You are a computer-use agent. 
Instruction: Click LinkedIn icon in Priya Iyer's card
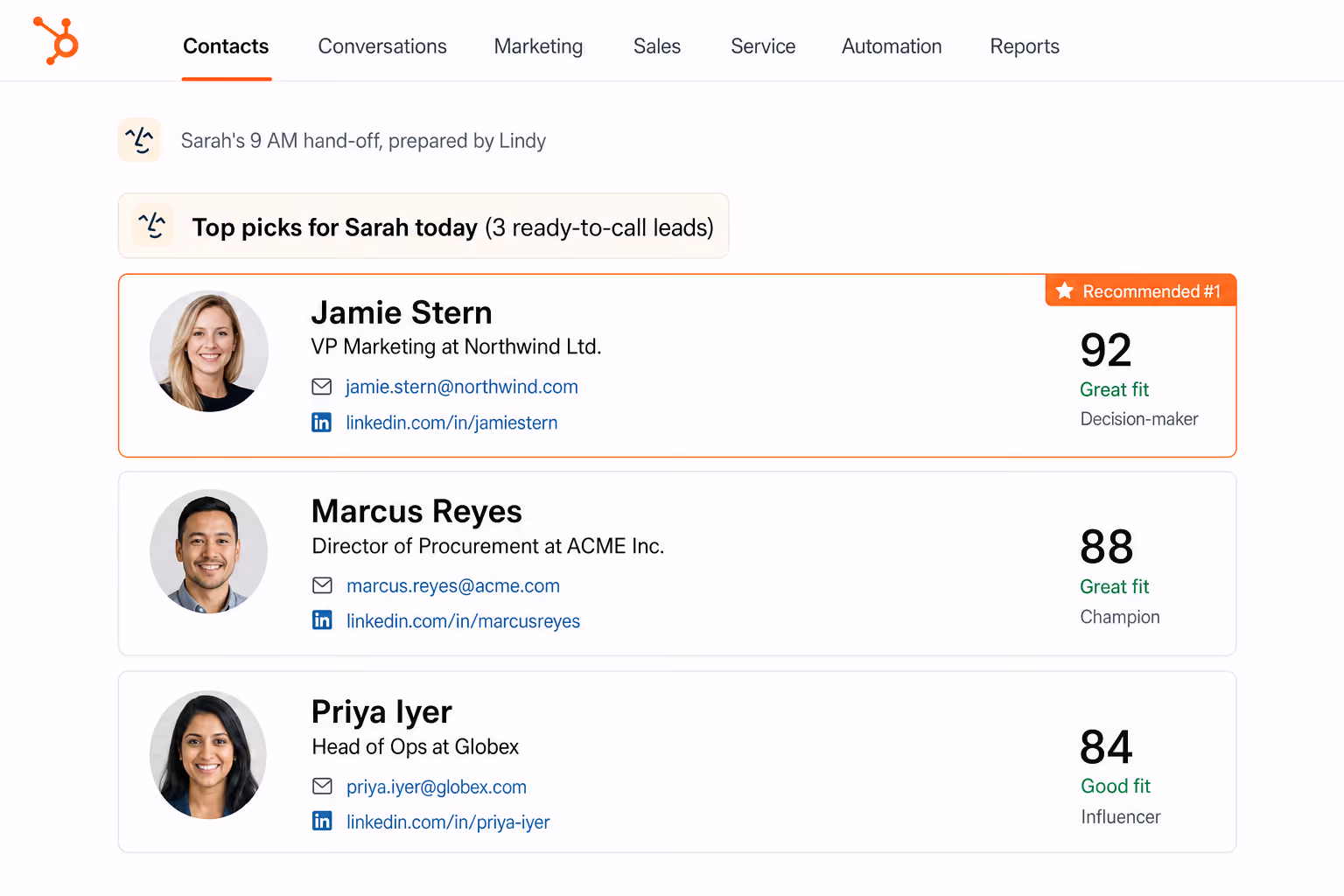[322, 821]
